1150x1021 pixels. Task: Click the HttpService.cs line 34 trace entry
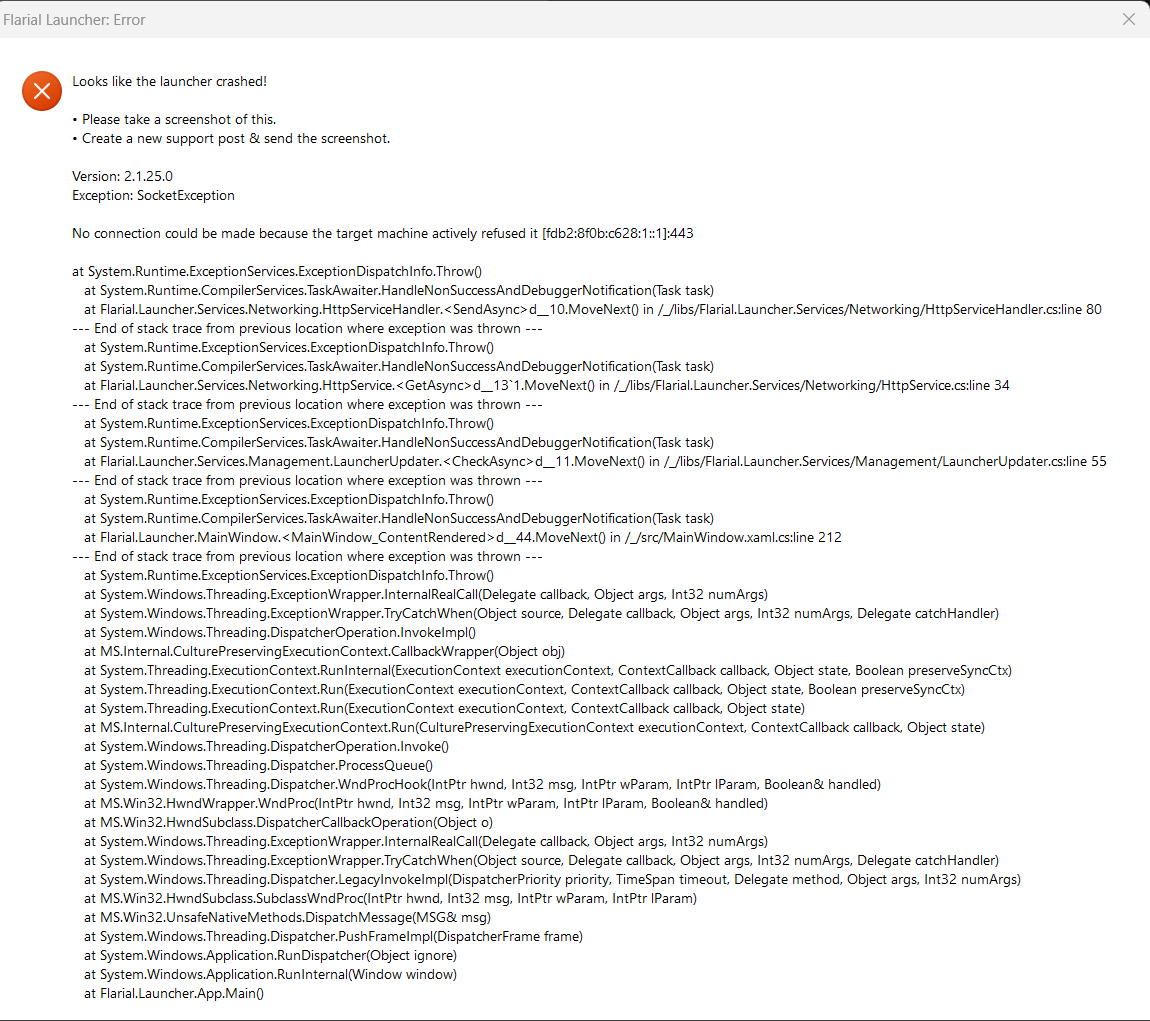[x=546, y=385]
